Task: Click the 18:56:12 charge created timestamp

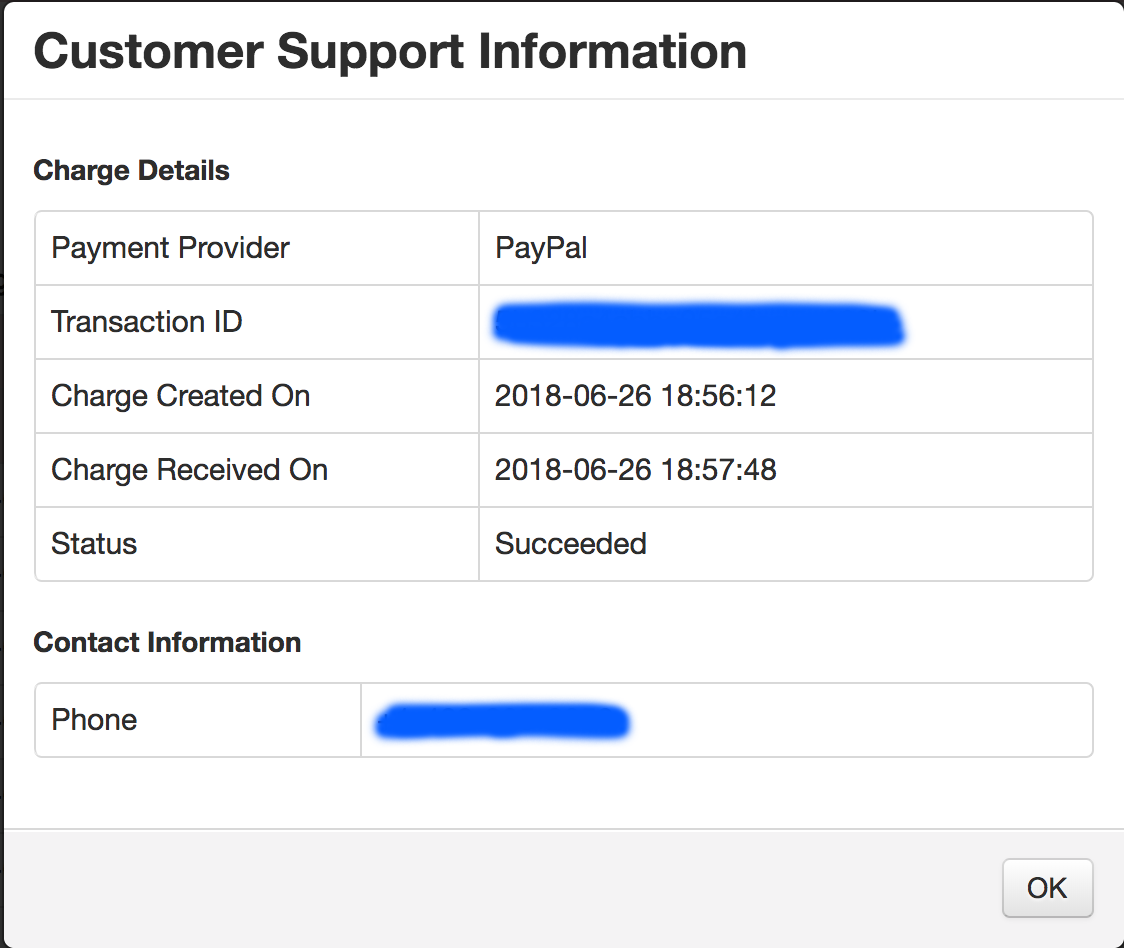Action: [x=635, y=396]
